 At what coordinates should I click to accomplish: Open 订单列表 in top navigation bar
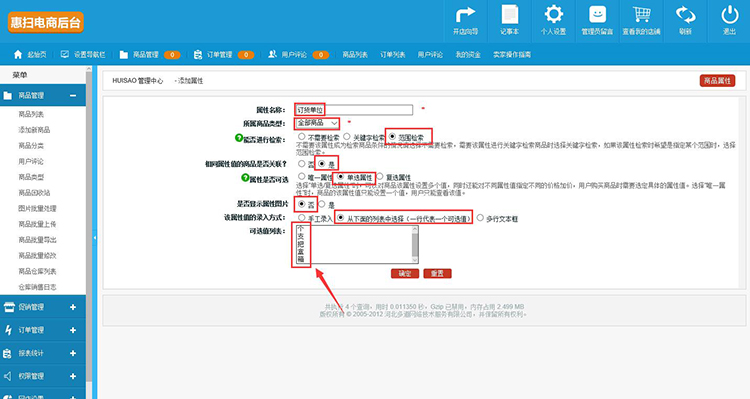pyautogui.click(x=393, y=55)
